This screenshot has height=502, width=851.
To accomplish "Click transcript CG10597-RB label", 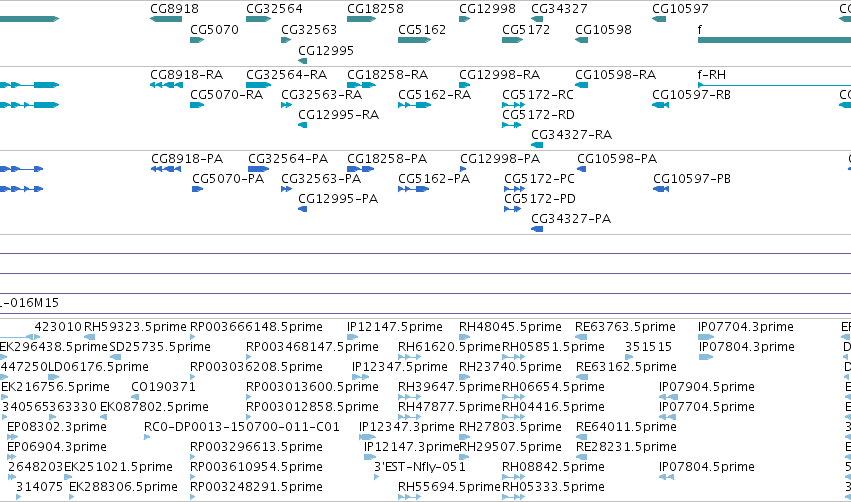I will 691,94.
